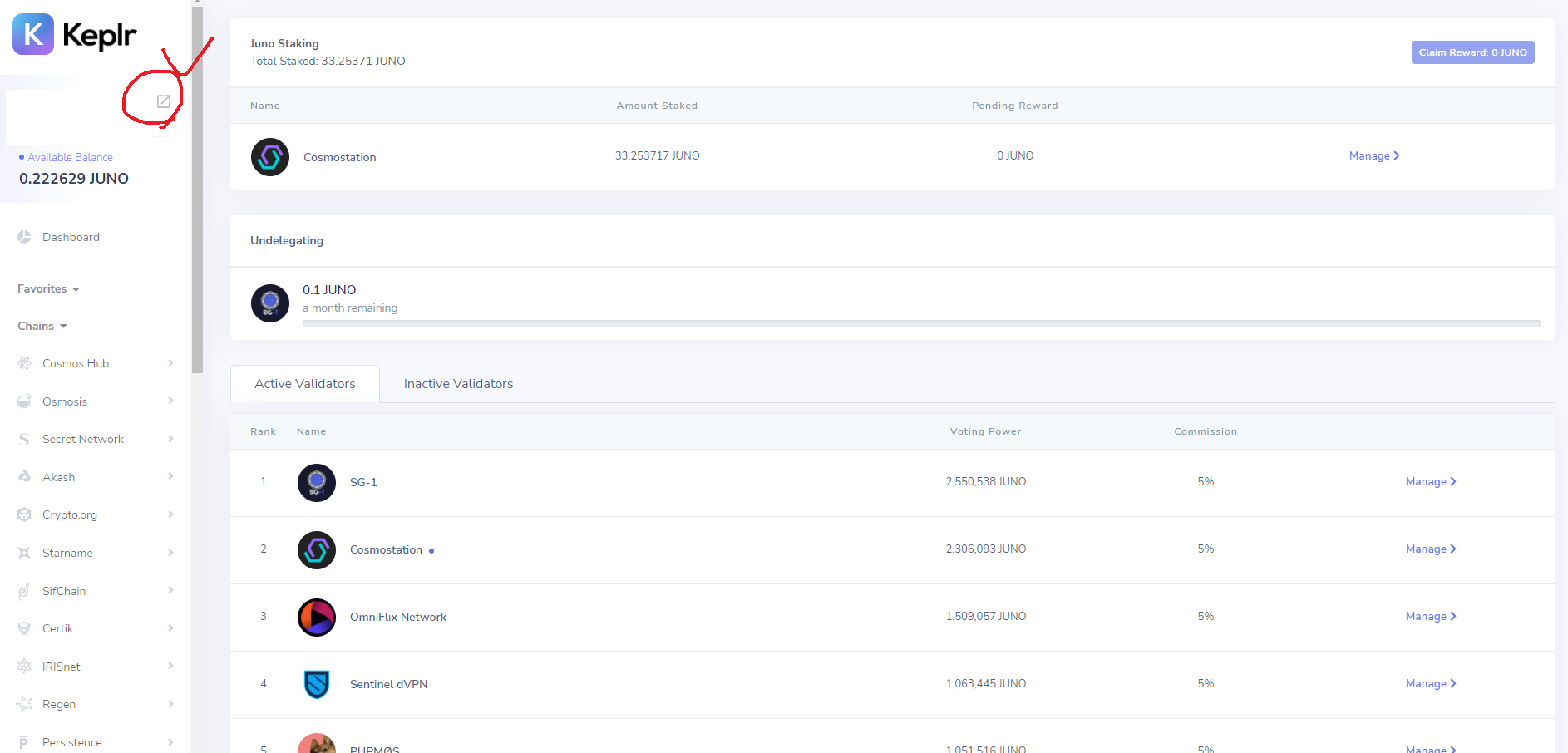Manage rank 2 Cosmostation validator

click(x=1431, y=549)
